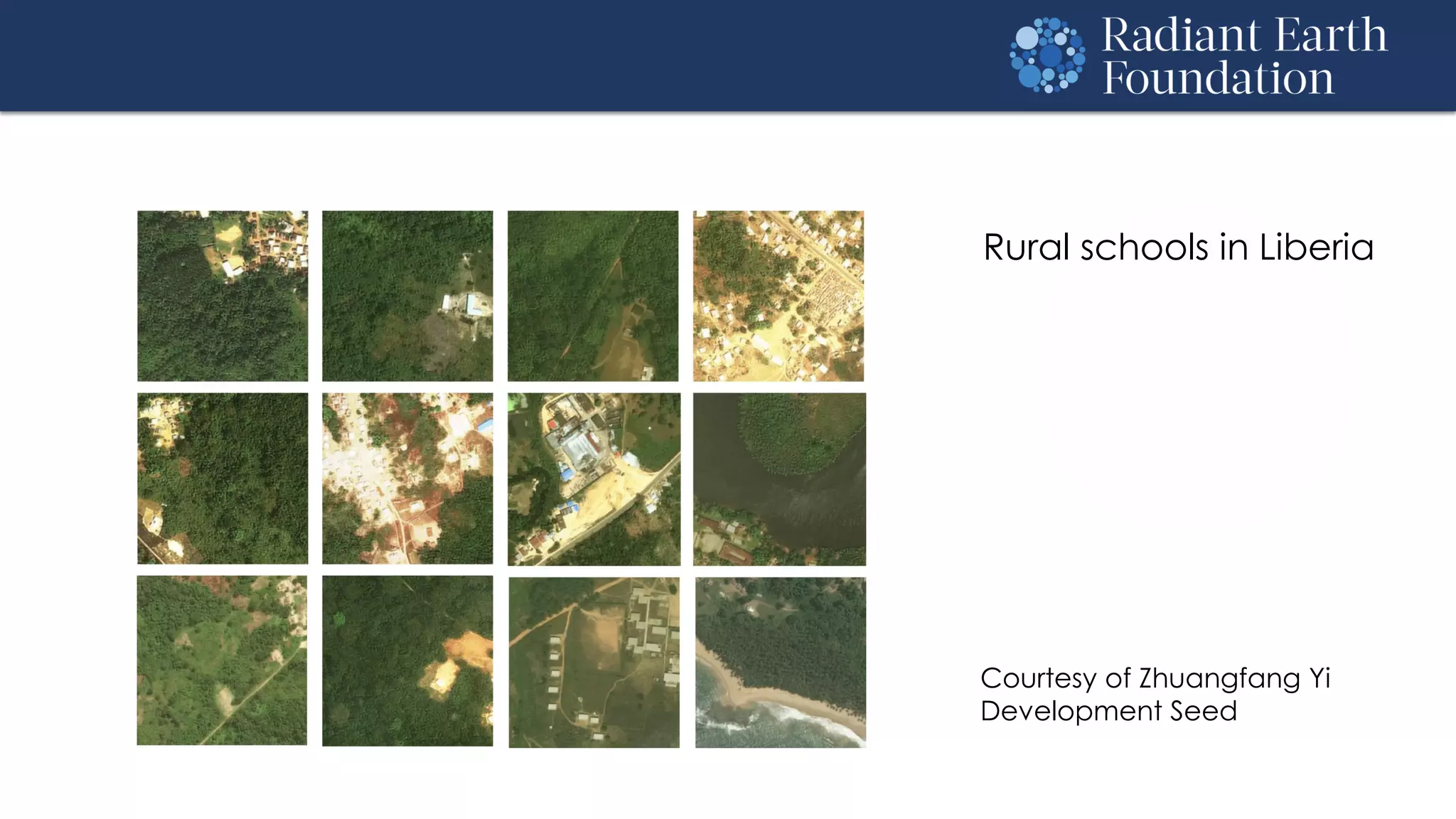
Task: Open the light green field tile with diagonal road
Action: (x=222, y=660)
